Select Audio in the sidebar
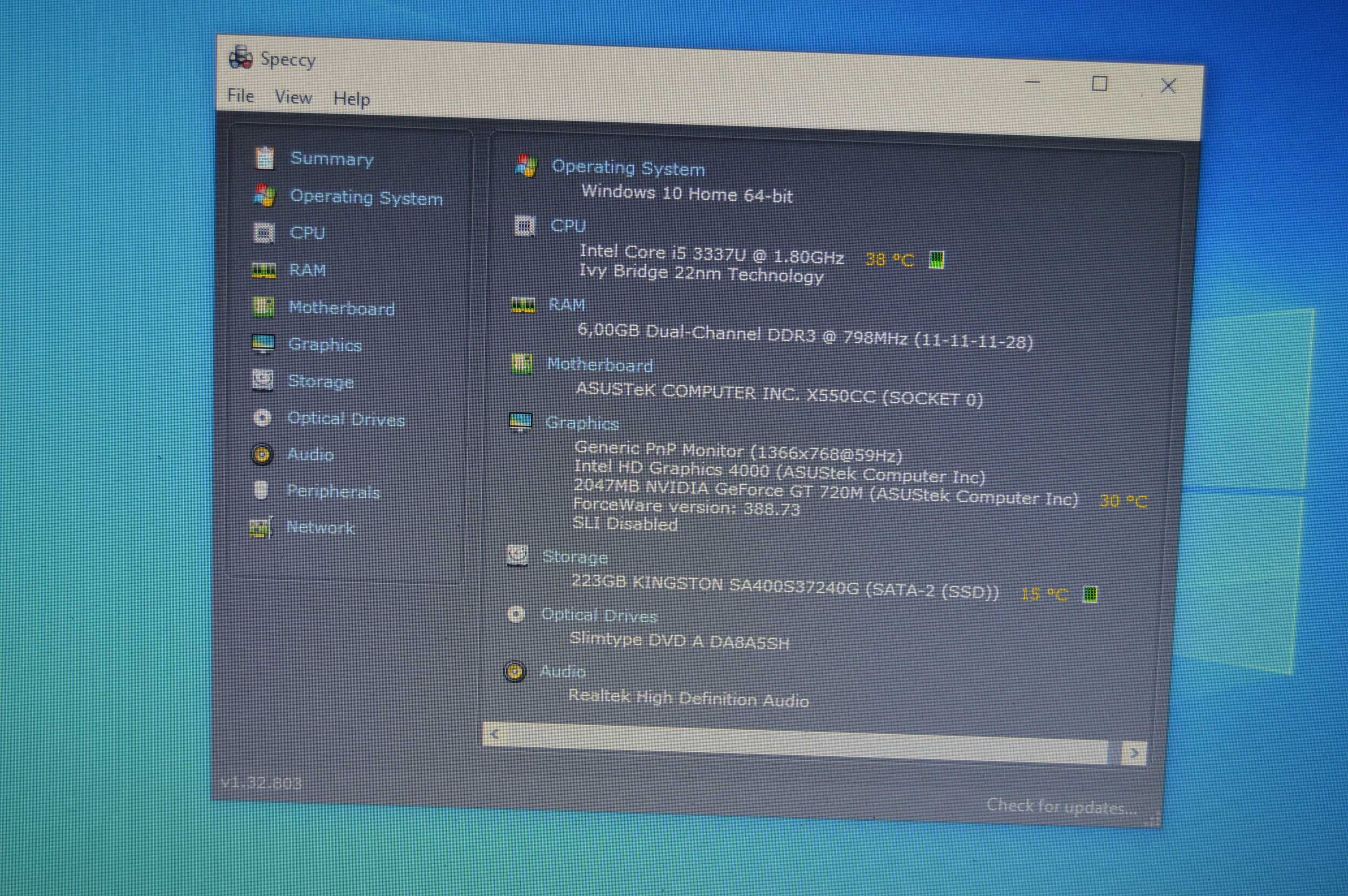The width and height of the screenshot is (1348, 896). point(310,454)
